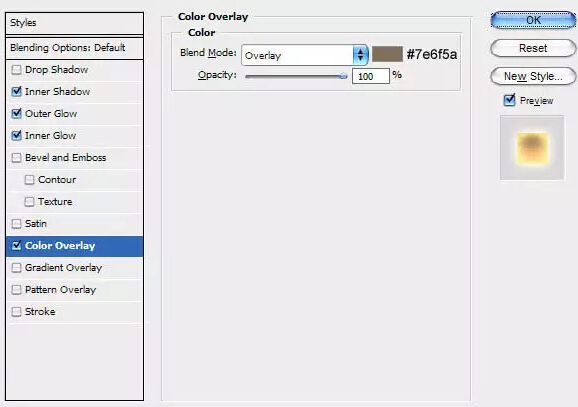Viewport: 578px width, 407px height.
Task: Click the Opacity percentage input field
Action: 370,76
